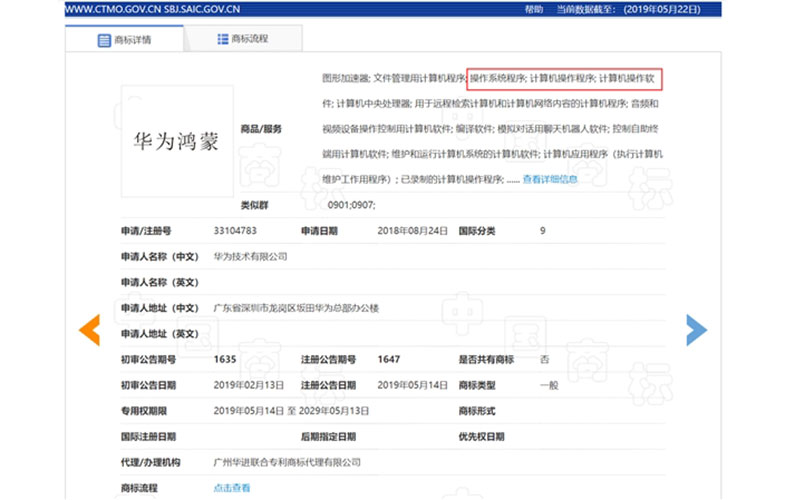This screenshot has width=785, height=500.
Task: Click the registration announcement number 1647
Action: (x=388, y=359)
